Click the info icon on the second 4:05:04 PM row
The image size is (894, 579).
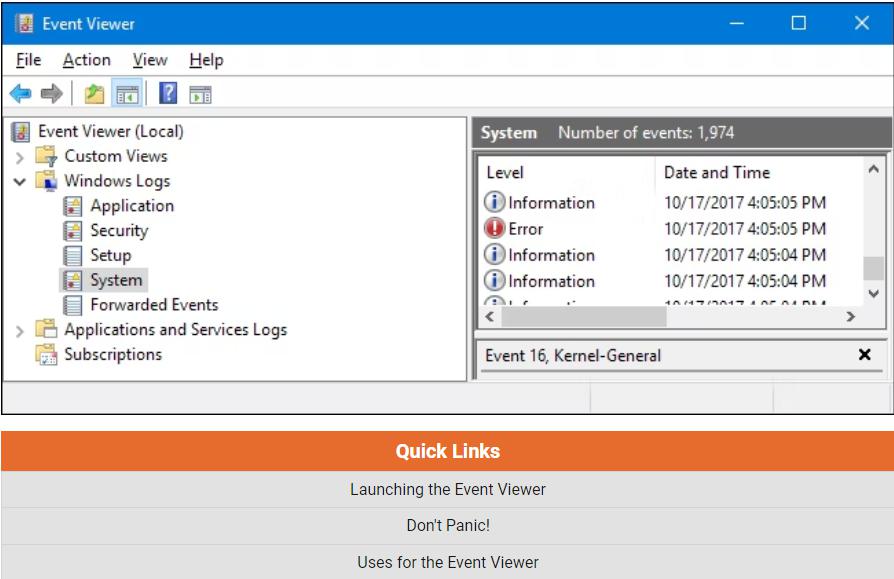pyautogui.click(x=494, y=281)
